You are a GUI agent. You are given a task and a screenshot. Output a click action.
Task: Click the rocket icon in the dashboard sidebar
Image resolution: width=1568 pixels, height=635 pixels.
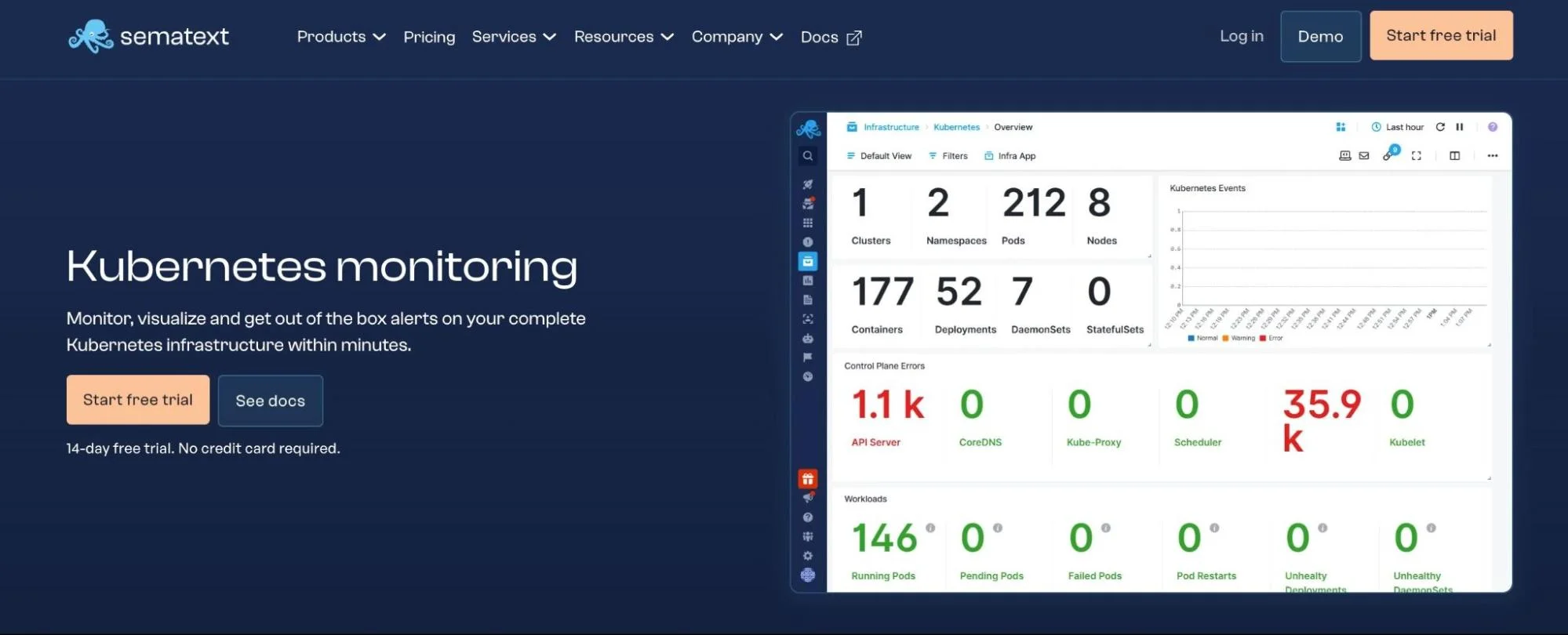coord(808,184)
